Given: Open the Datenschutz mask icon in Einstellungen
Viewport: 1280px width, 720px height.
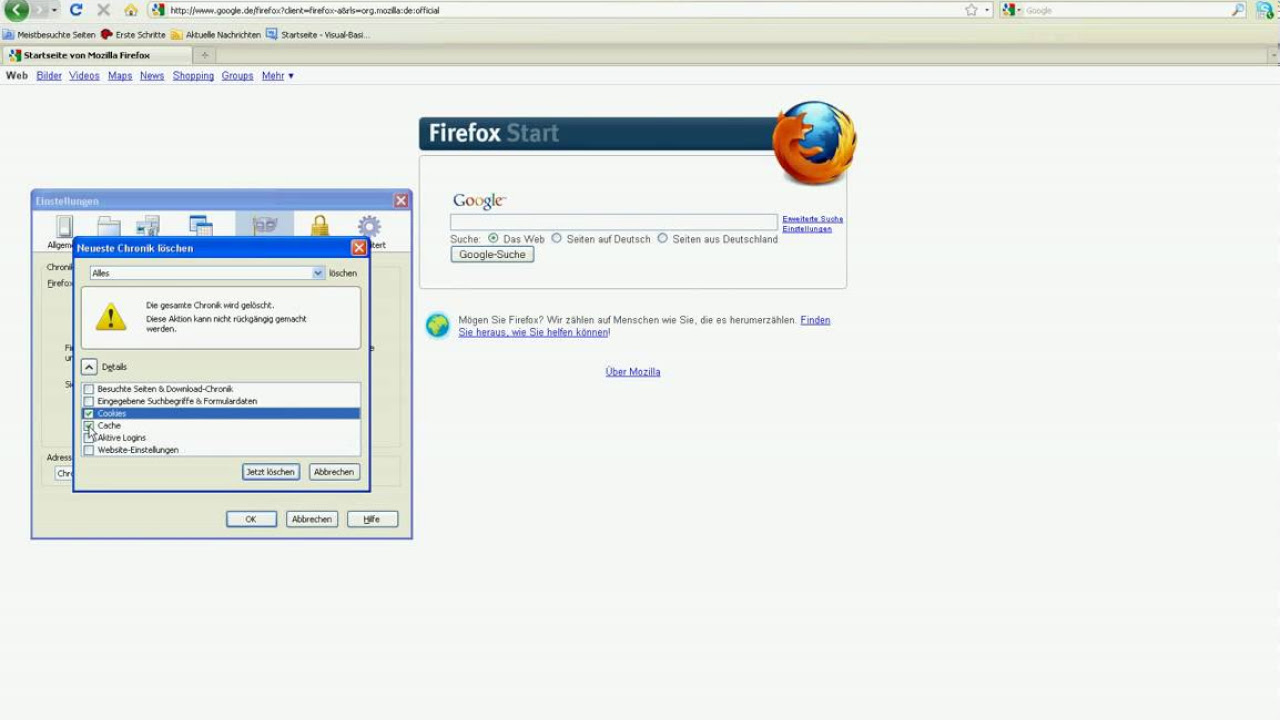Looking at the screenshot, I should (265, 225).
